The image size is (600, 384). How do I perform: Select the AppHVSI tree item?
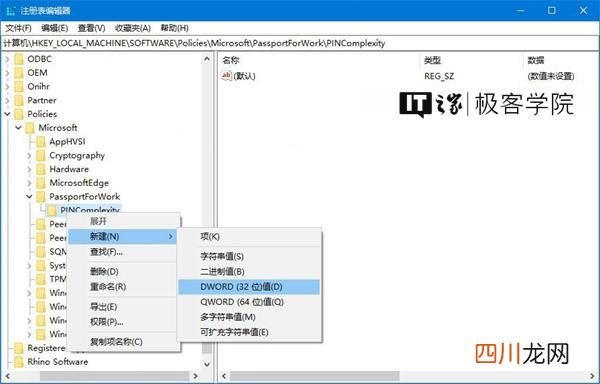pyautogui.click(x=67, y=142)
